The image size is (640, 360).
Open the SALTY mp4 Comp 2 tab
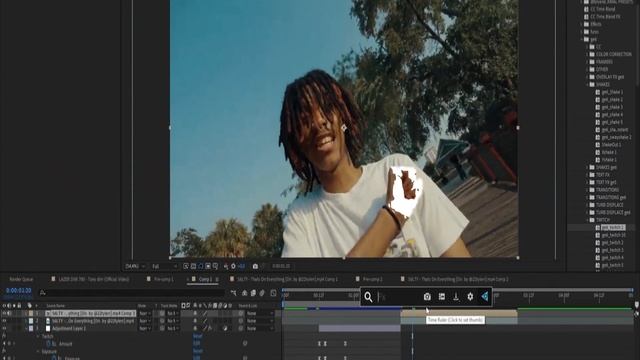457,280
